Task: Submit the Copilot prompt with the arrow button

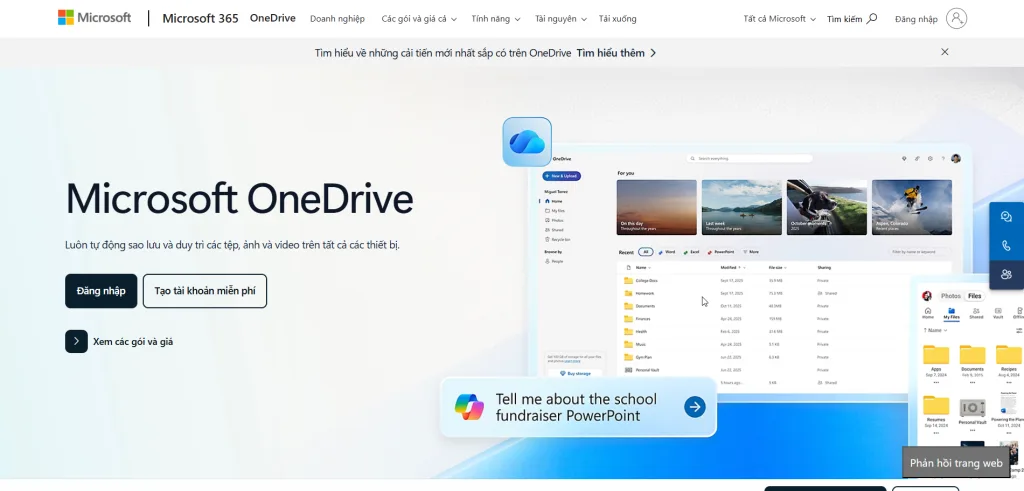Action: [695, 407]
